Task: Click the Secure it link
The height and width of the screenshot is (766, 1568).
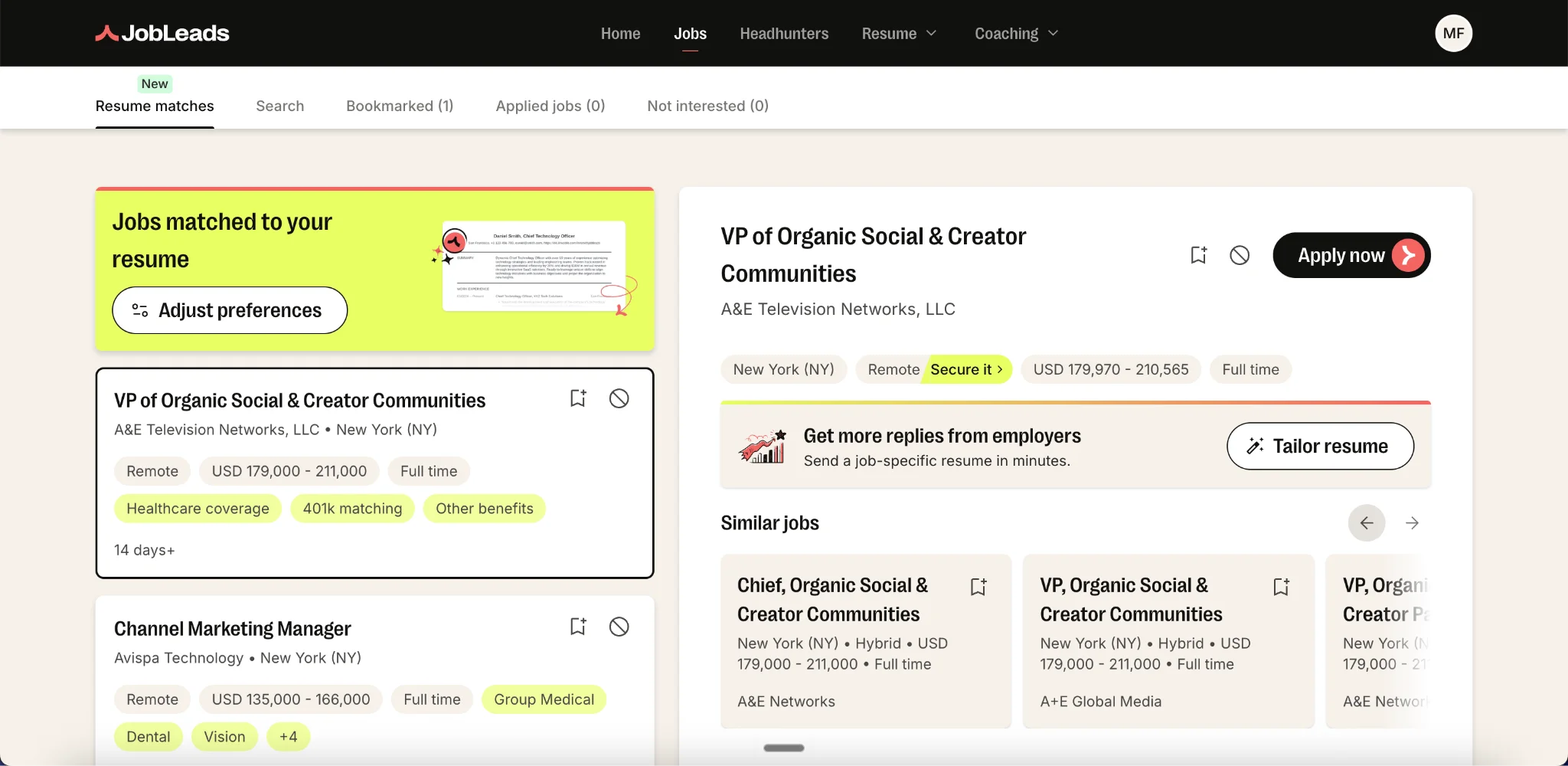Action: (966, 369)
